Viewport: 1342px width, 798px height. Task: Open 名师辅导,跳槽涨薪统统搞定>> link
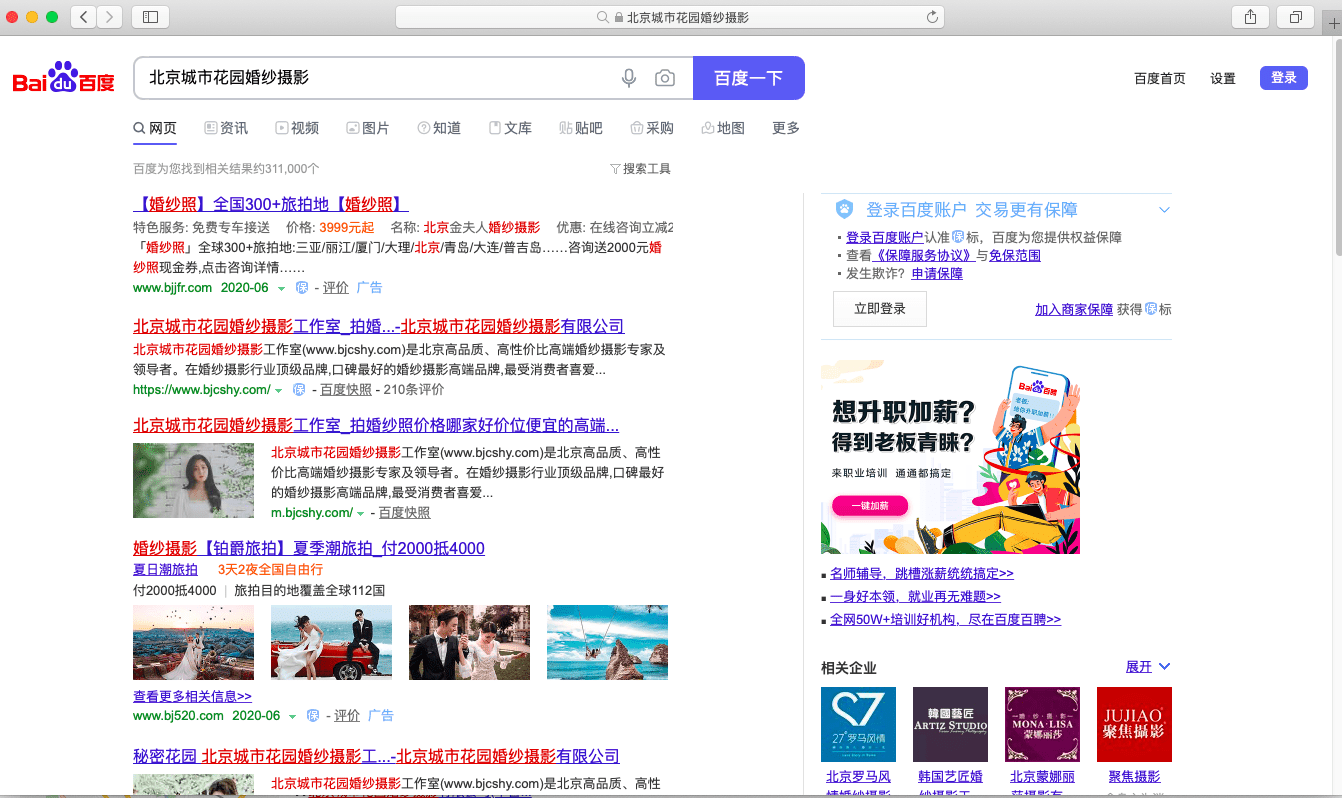click(x=922, y=574)
